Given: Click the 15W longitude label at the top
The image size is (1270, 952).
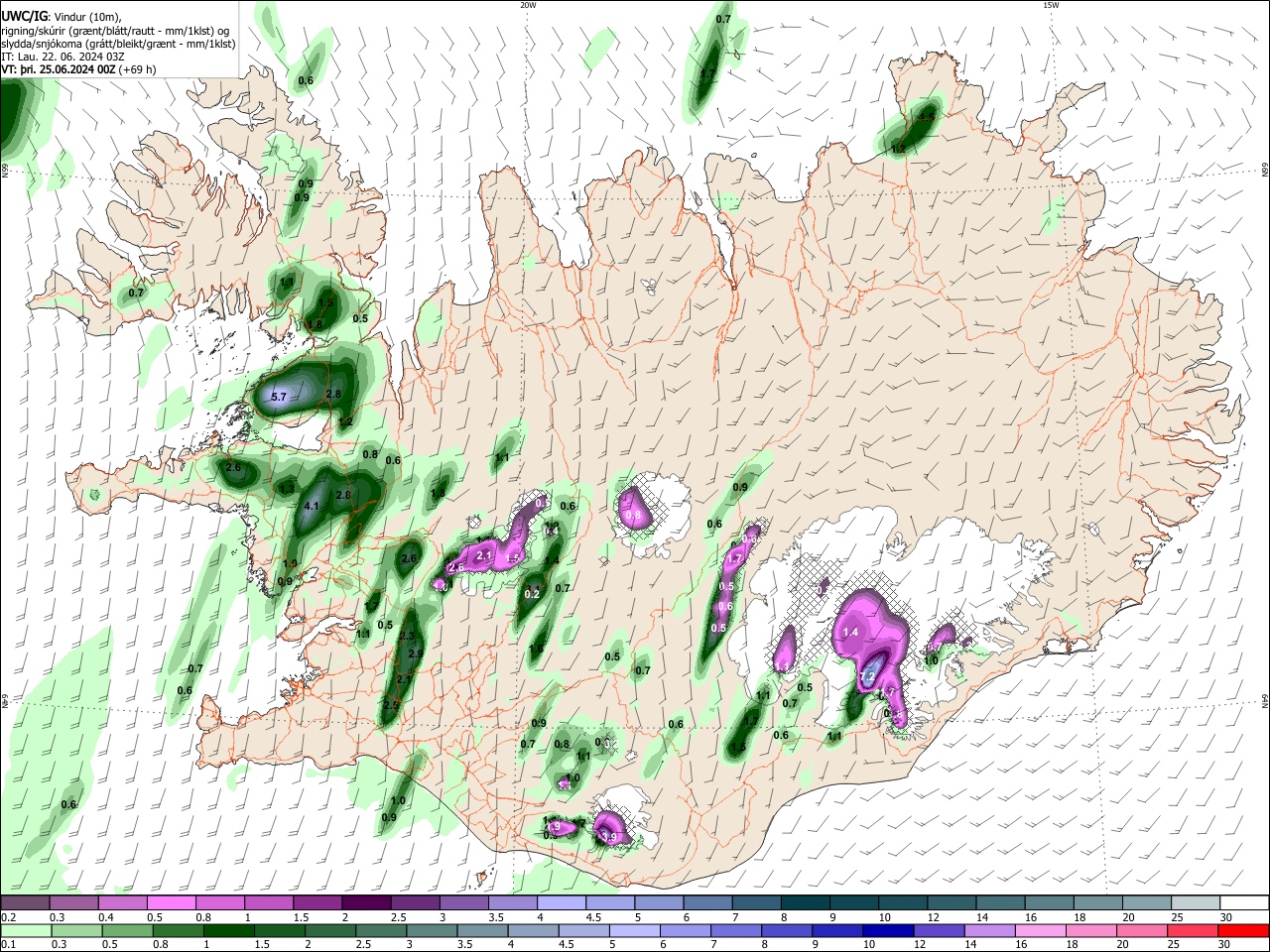Looking at the screenshot, I should tap(1051, 5).
